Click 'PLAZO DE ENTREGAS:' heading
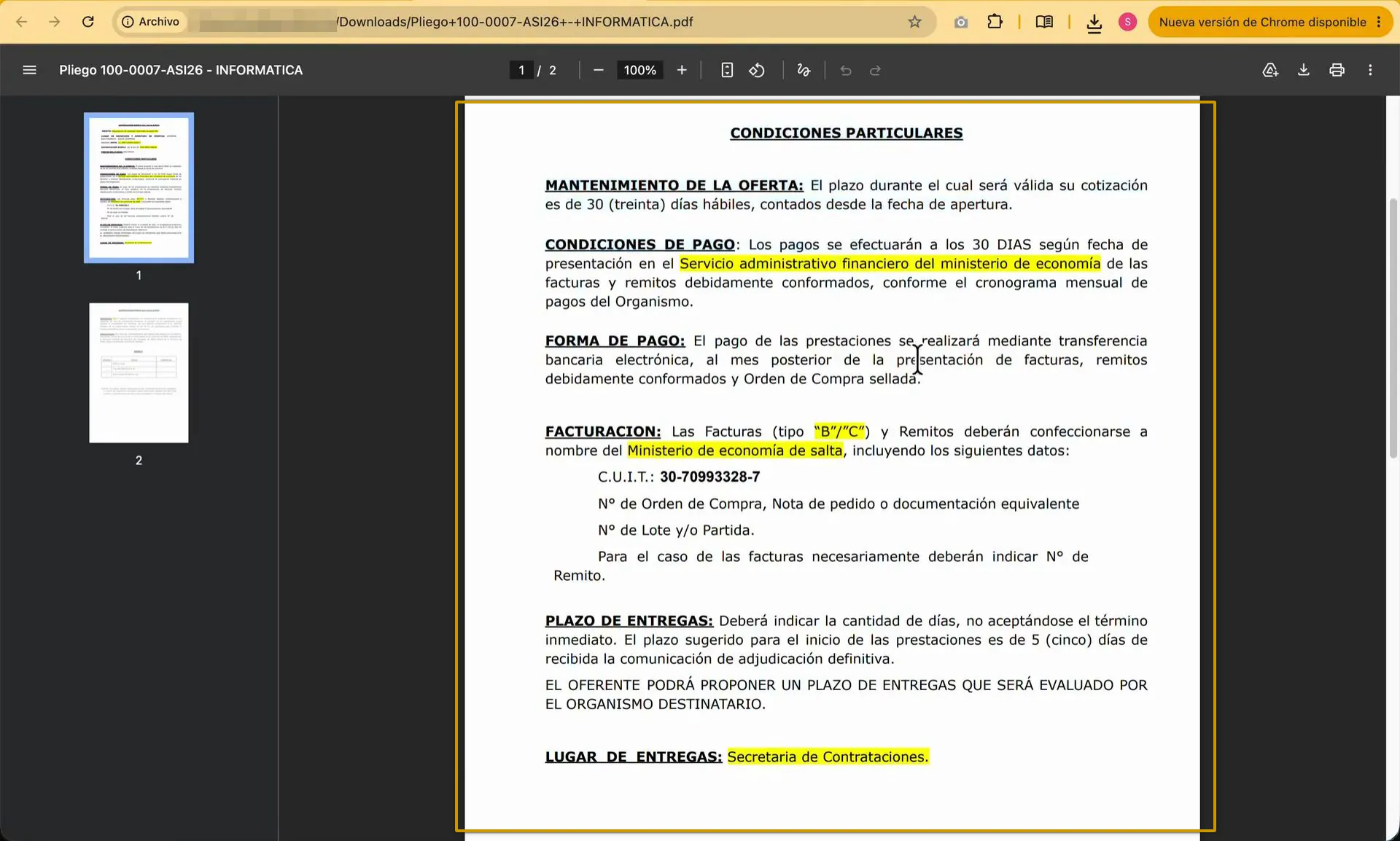The height and width of the screenshot is (841, 1400). (x=629, y=621)
